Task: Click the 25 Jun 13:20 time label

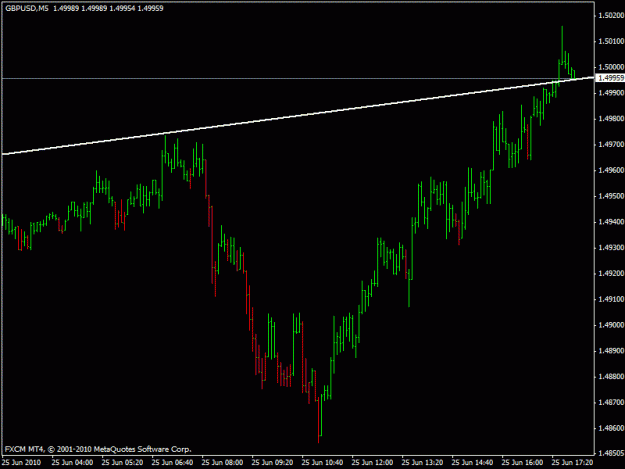Action: click(423, 463)
